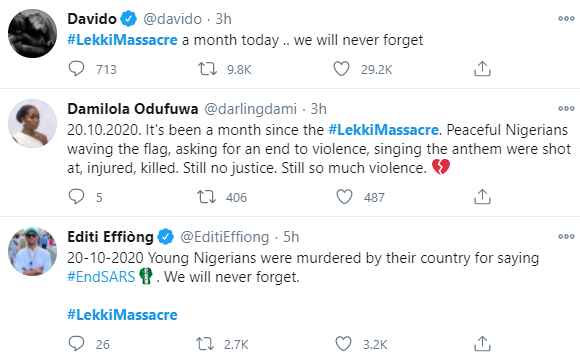
Task: Retweet Editi Effiòng's tweet with 2.7K retweets
Action: [x=205, y=344]
